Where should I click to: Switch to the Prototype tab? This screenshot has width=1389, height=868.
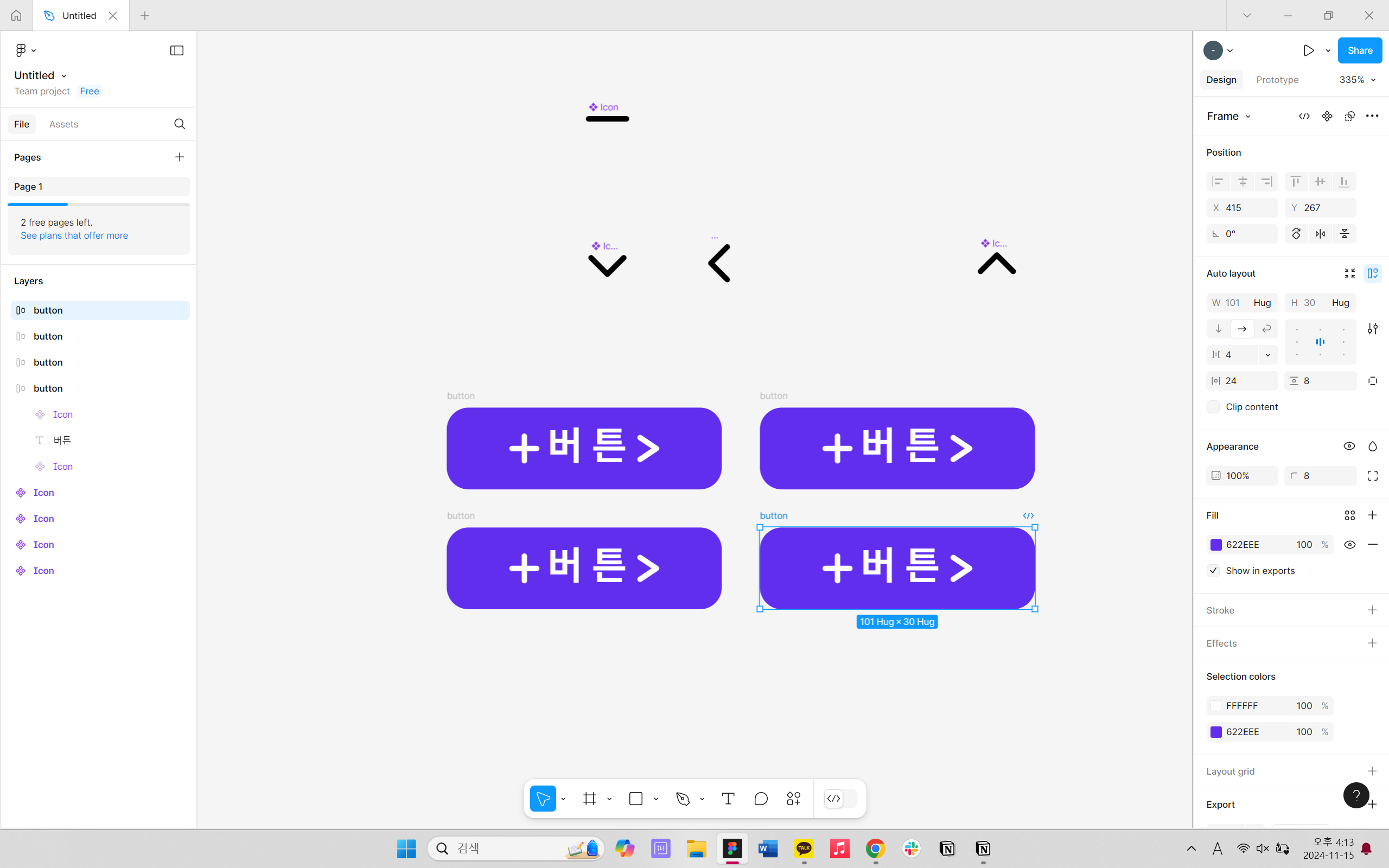[x=1277, y=80]
